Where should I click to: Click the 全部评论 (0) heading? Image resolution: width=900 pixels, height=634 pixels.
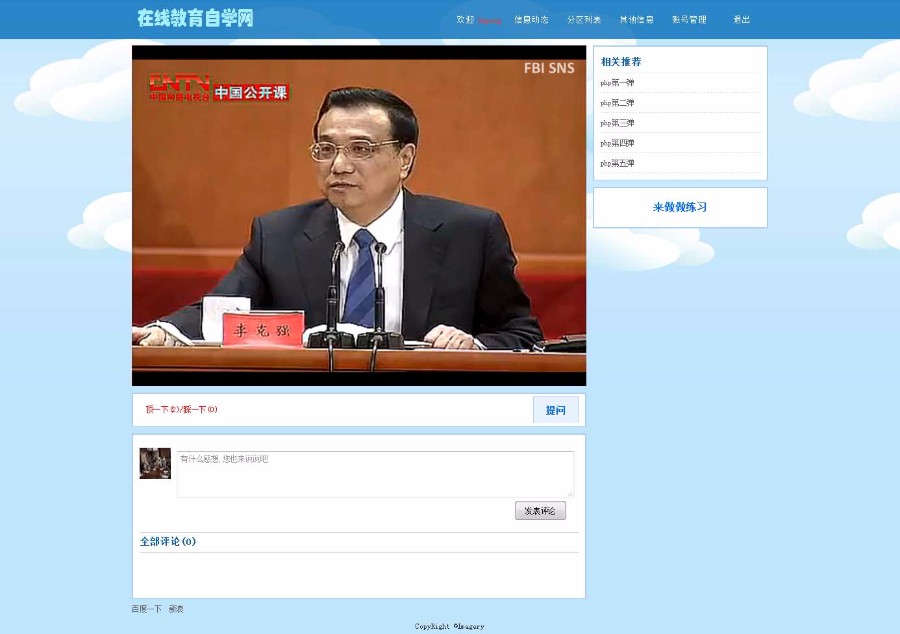click(168, 541)
